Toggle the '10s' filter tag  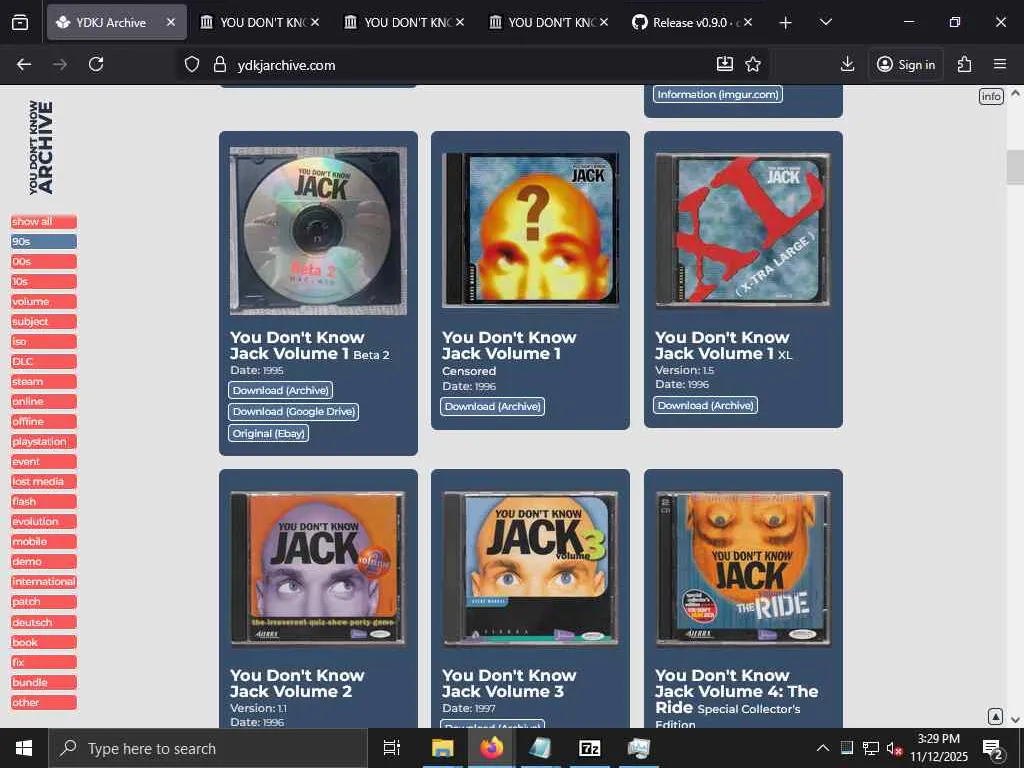[44, 282]
